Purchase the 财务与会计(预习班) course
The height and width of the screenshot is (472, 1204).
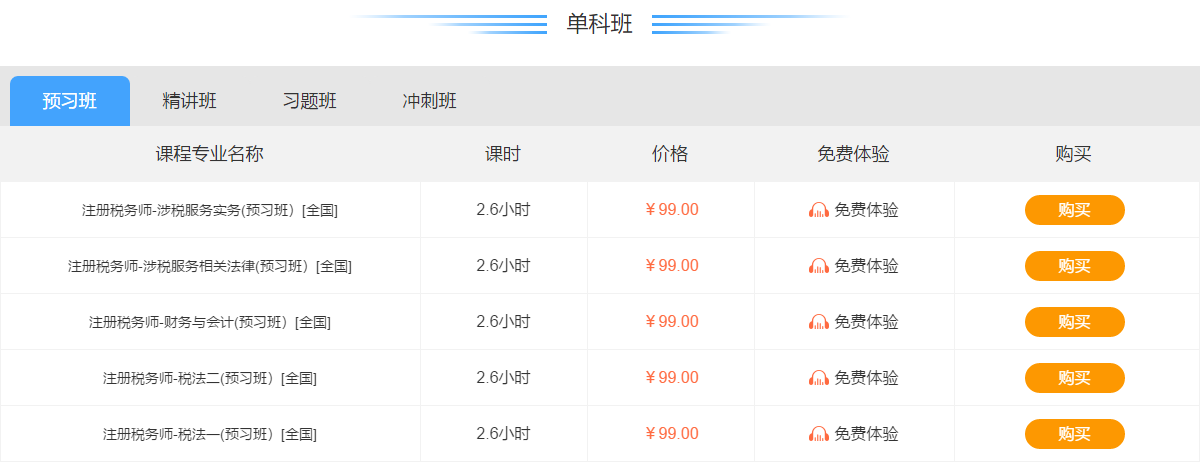(1075, 322)
